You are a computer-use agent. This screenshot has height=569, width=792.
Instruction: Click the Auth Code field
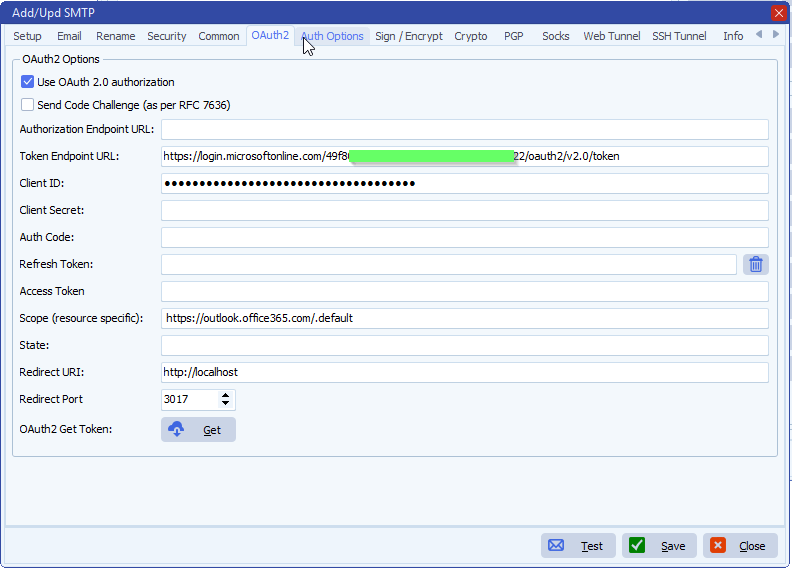coord(465,238)
